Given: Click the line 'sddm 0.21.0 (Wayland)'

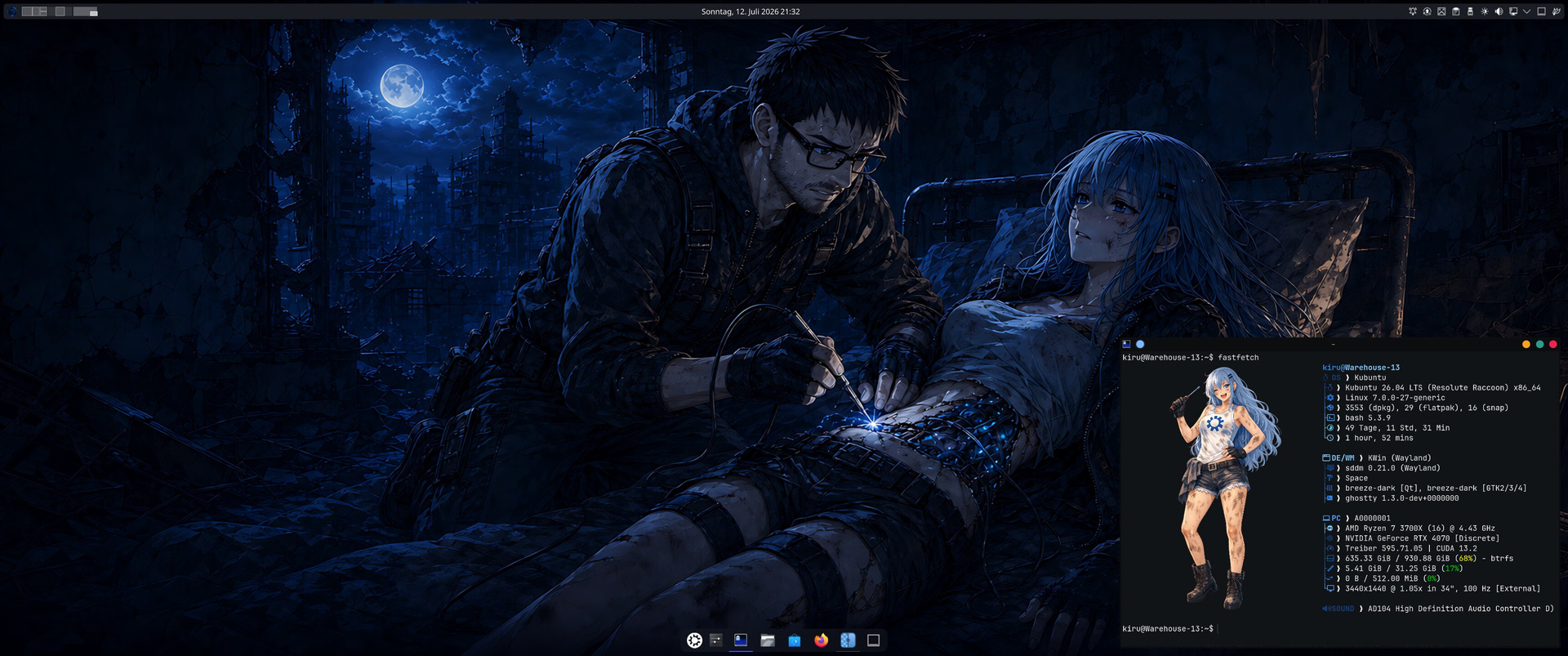Looking at the screenshot, I should click(1392, 468).
